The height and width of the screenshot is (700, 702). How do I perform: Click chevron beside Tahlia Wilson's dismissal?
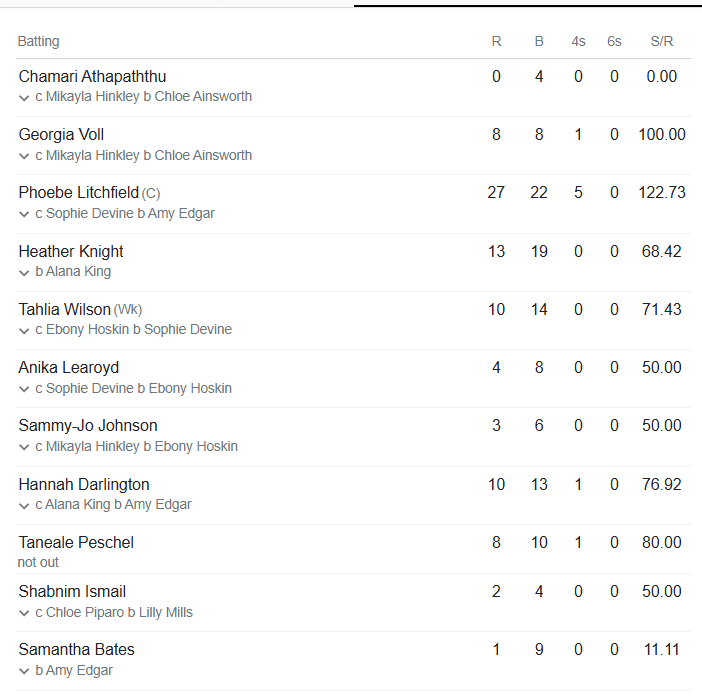click(24, 330)
